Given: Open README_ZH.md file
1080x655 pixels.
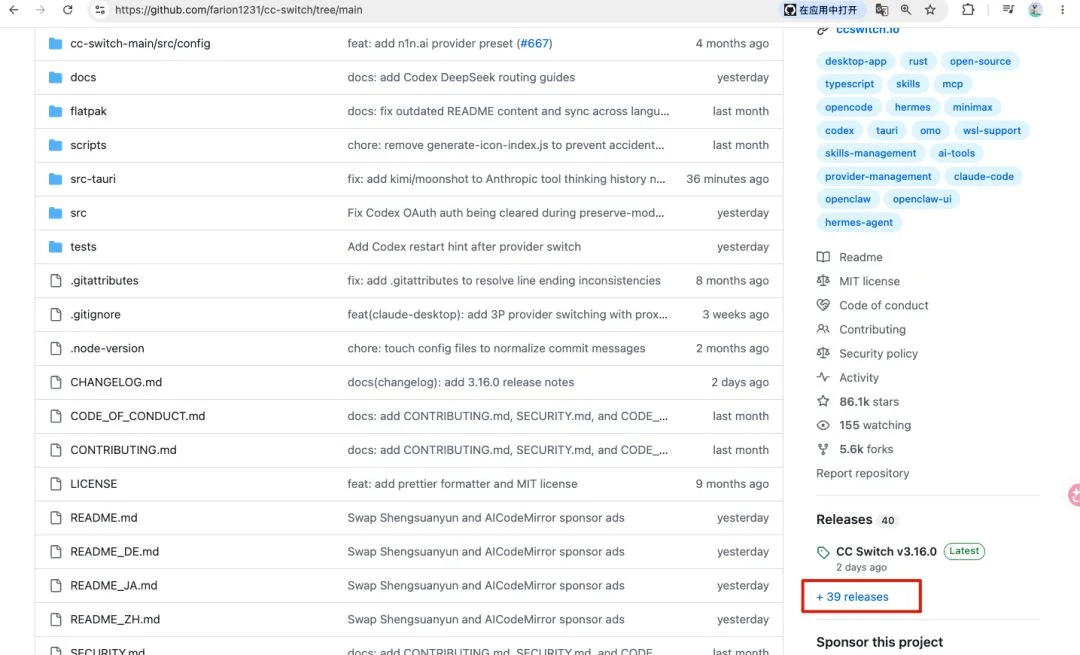Looking at the screenshot, I should [115, 619].
